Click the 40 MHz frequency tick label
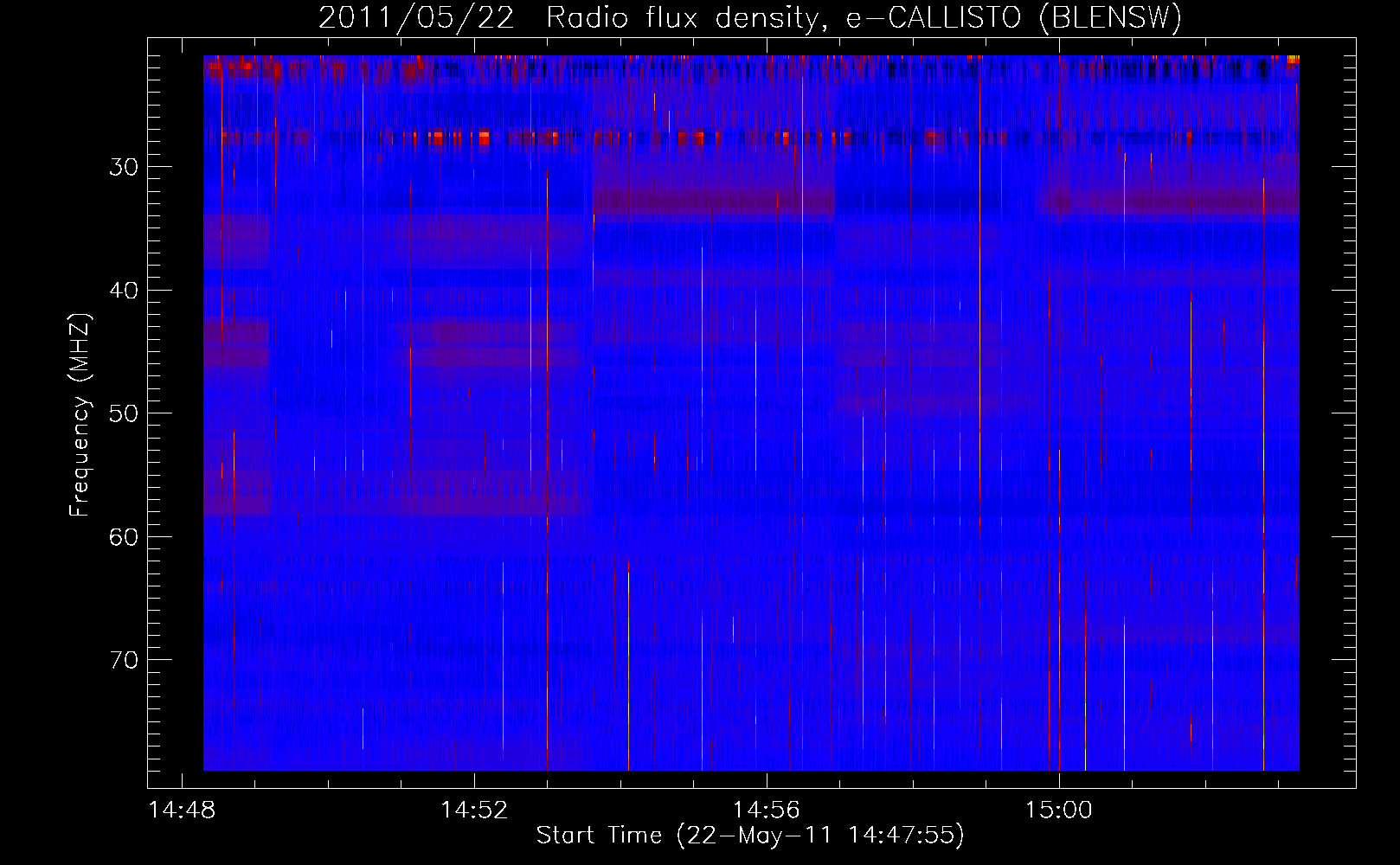Image resolution: width=1400 pixels, height=865 pixels. pos(124,291)
